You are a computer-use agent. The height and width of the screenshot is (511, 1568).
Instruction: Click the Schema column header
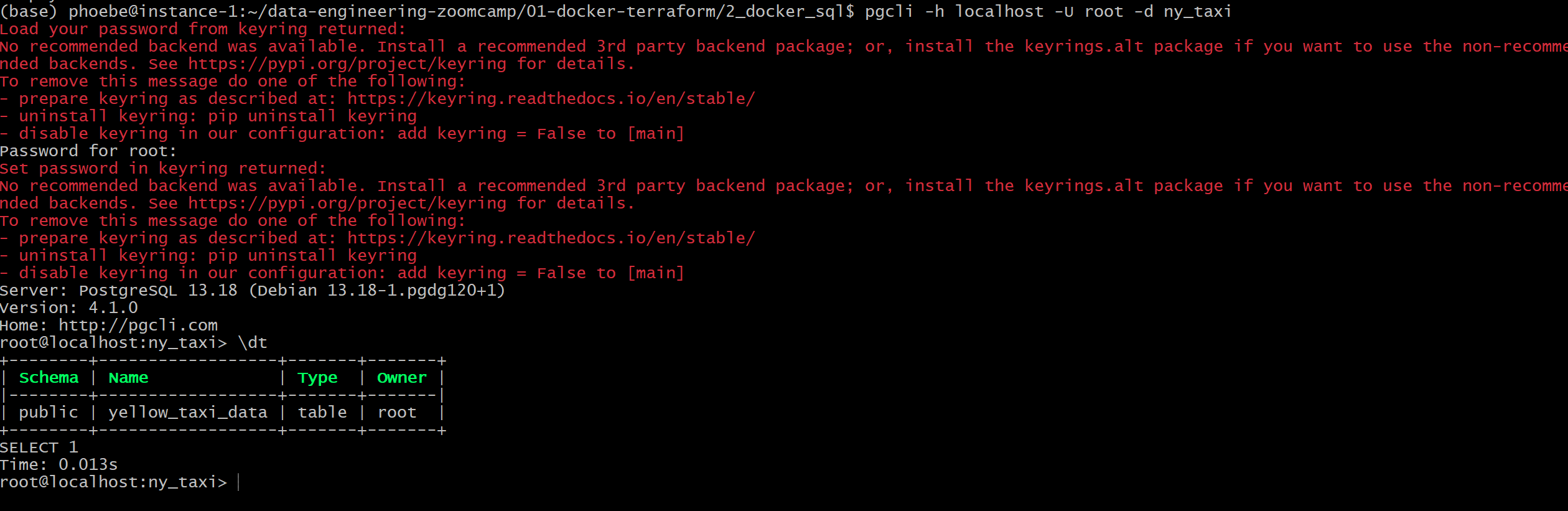pyautogui.click(x=49, y=378)
